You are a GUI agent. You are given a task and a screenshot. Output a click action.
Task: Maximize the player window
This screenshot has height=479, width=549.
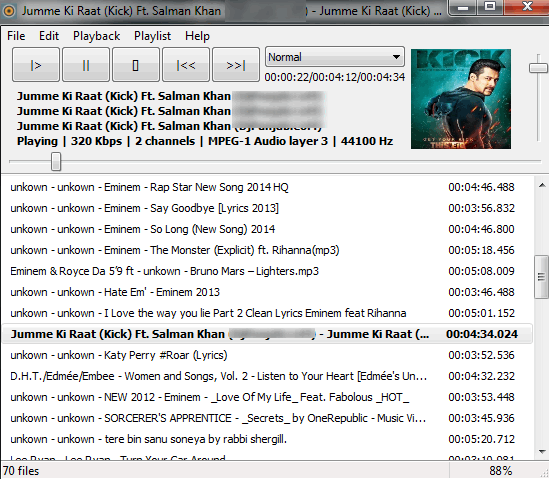click(490, 7)
